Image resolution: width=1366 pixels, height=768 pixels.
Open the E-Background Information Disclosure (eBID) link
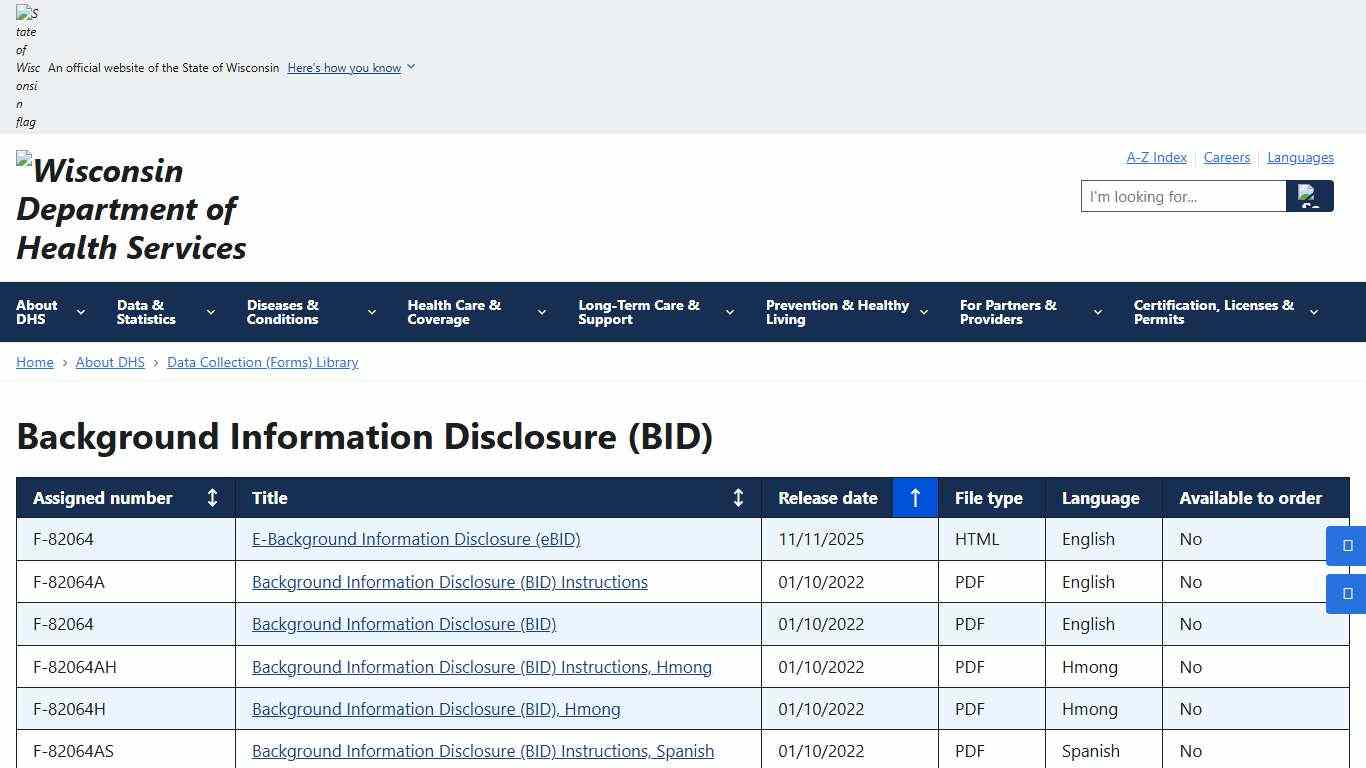(x=416, y=539)
